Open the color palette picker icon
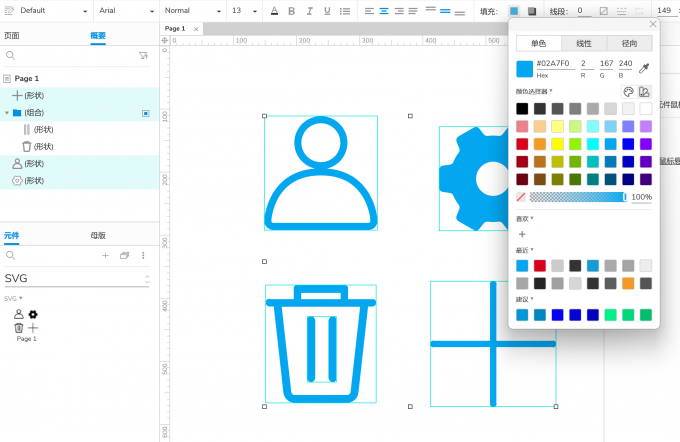The height and width of the screenshot is (442, 680). pyautogui.click(x=628, y=92)
